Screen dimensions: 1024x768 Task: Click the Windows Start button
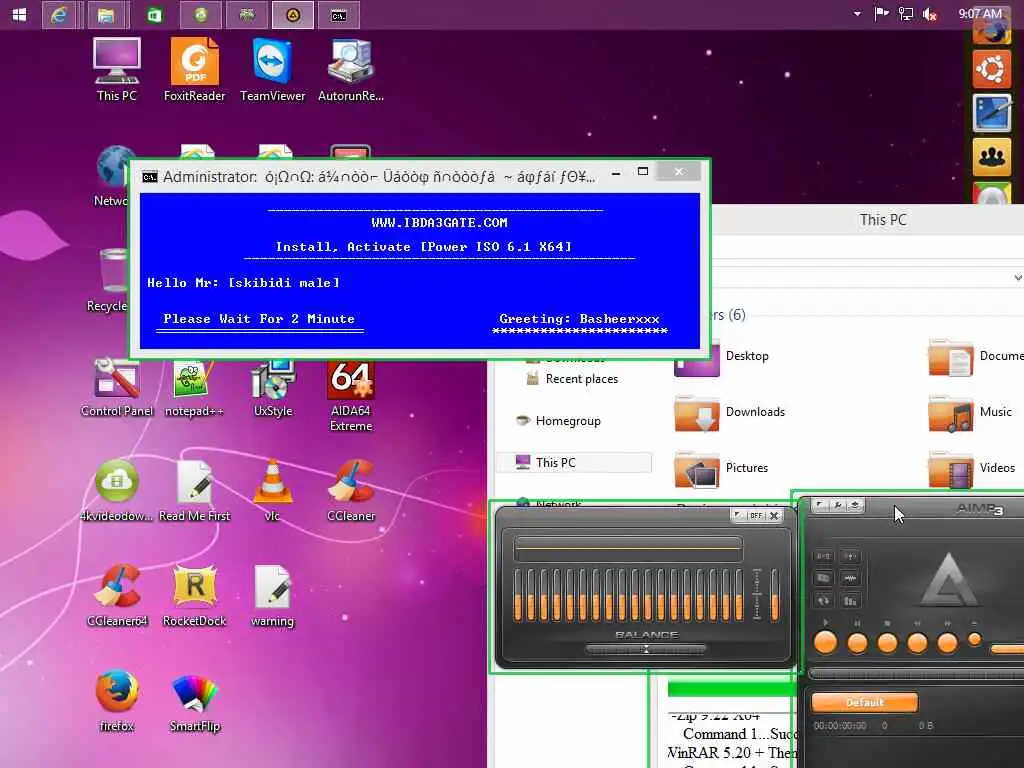(x=20, y=14)
